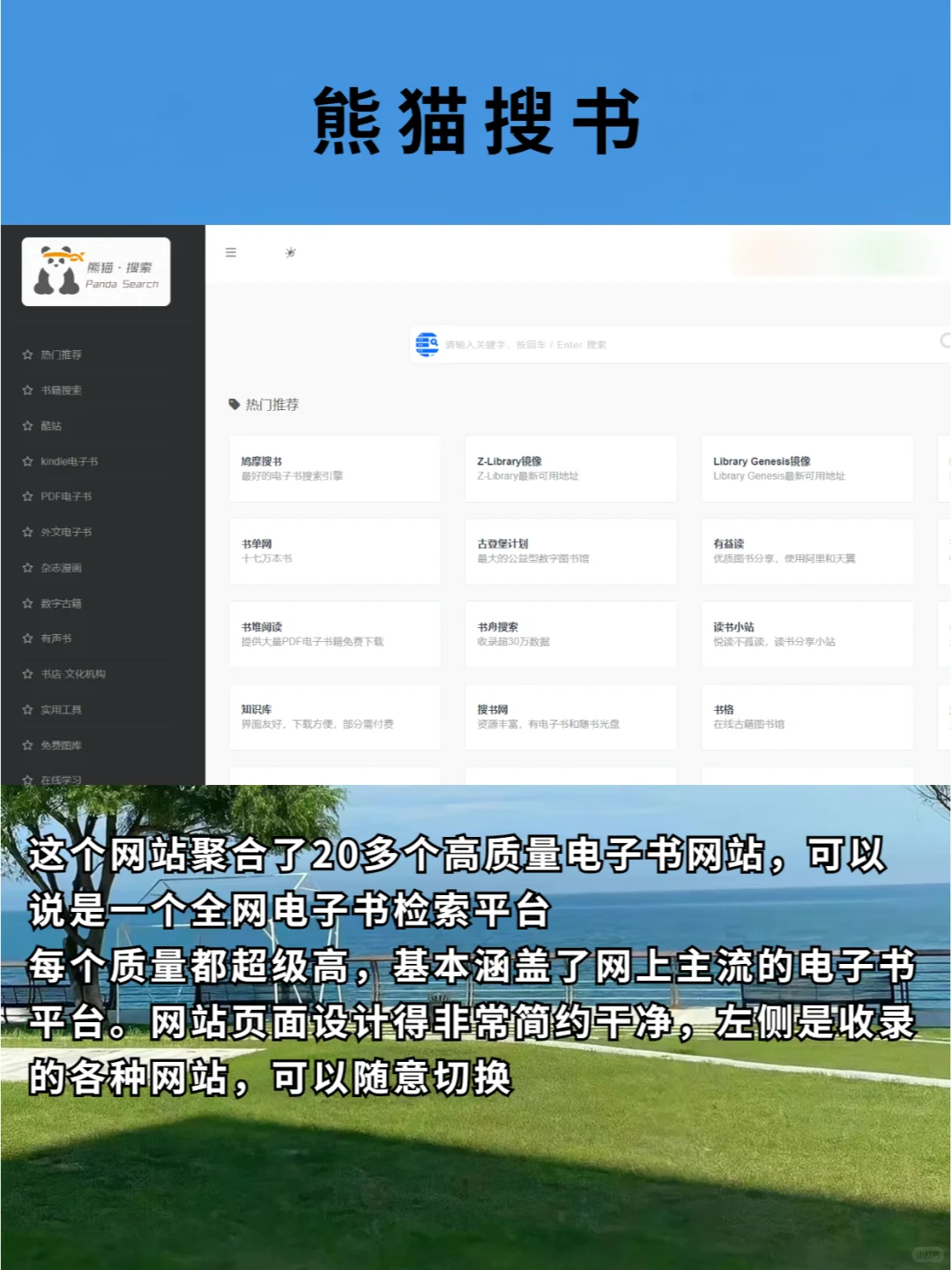Open the 知识库 card
Image resolution: width=952 pixels, height=1270 pixels.
pos(335,717)
